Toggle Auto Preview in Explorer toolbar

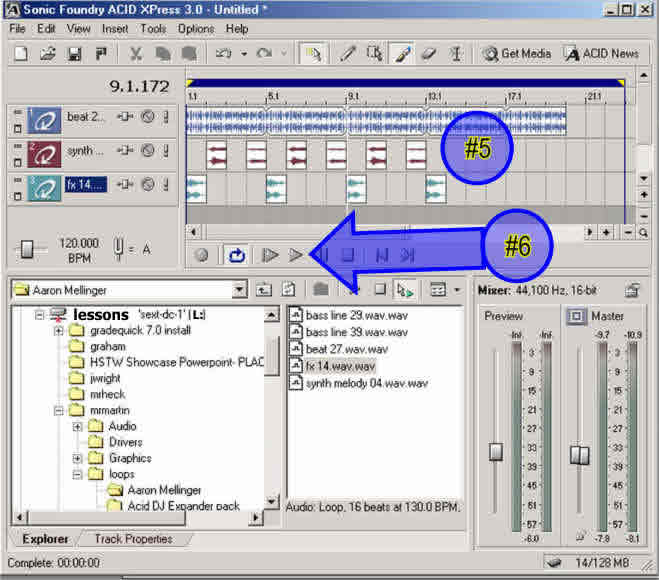pyautogui.click(x=405, y=289)
